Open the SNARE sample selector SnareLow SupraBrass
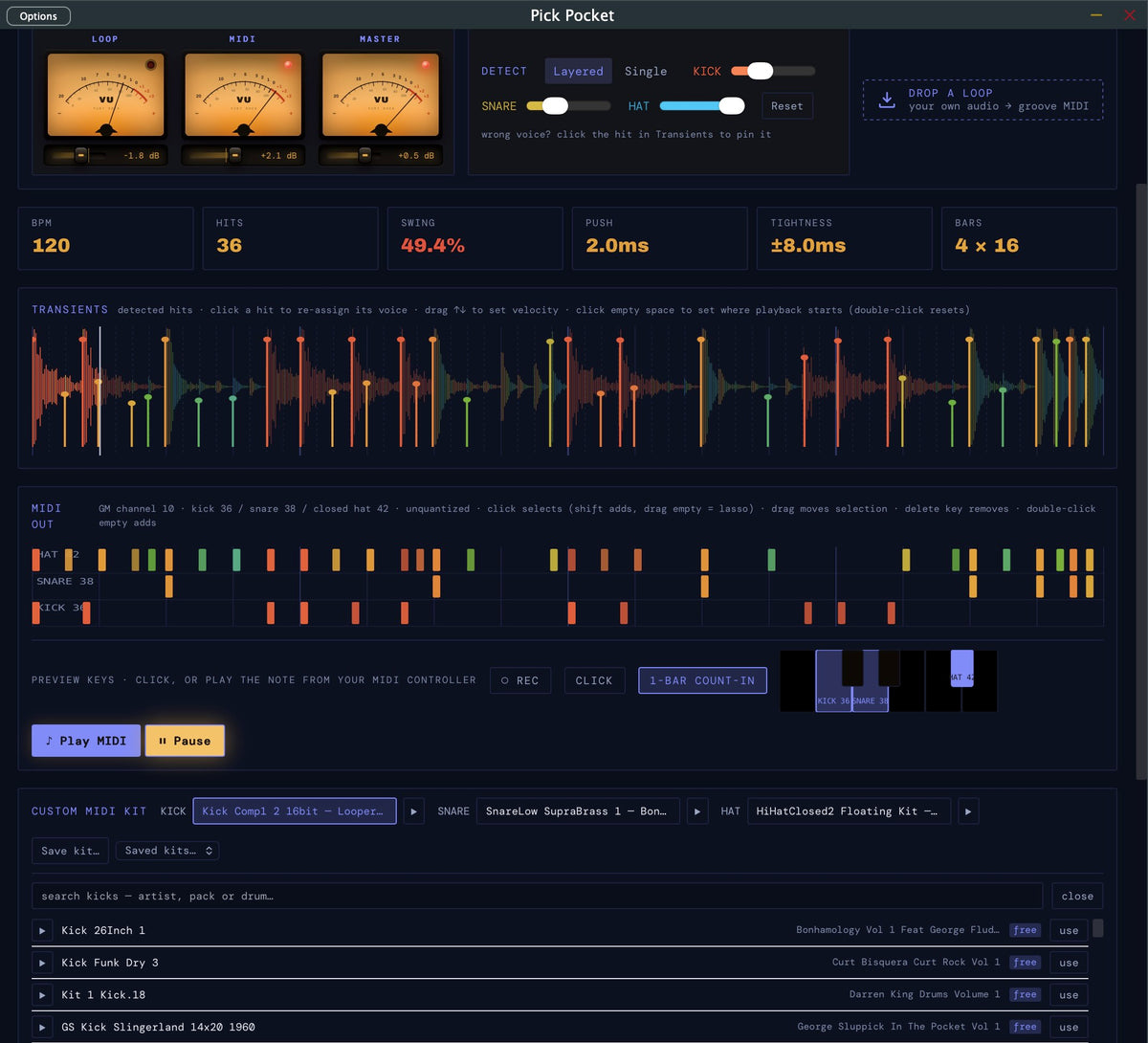Screen dimensions: 1148x1043 tap(578, 811)
